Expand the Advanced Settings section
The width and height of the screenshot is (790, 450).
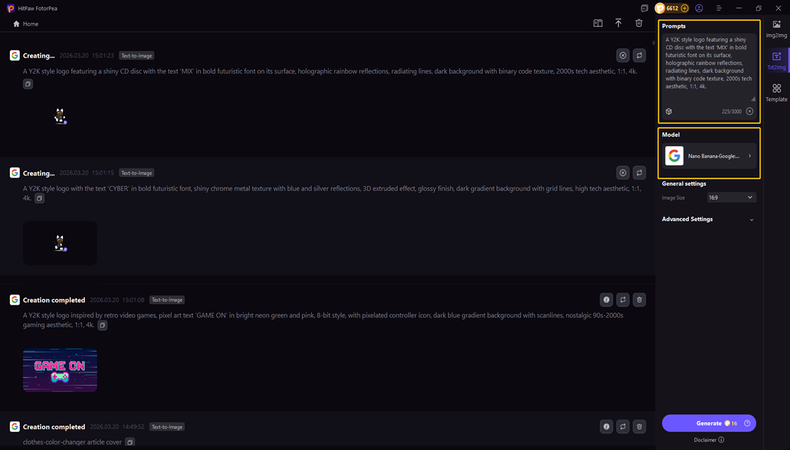[751, 219]
